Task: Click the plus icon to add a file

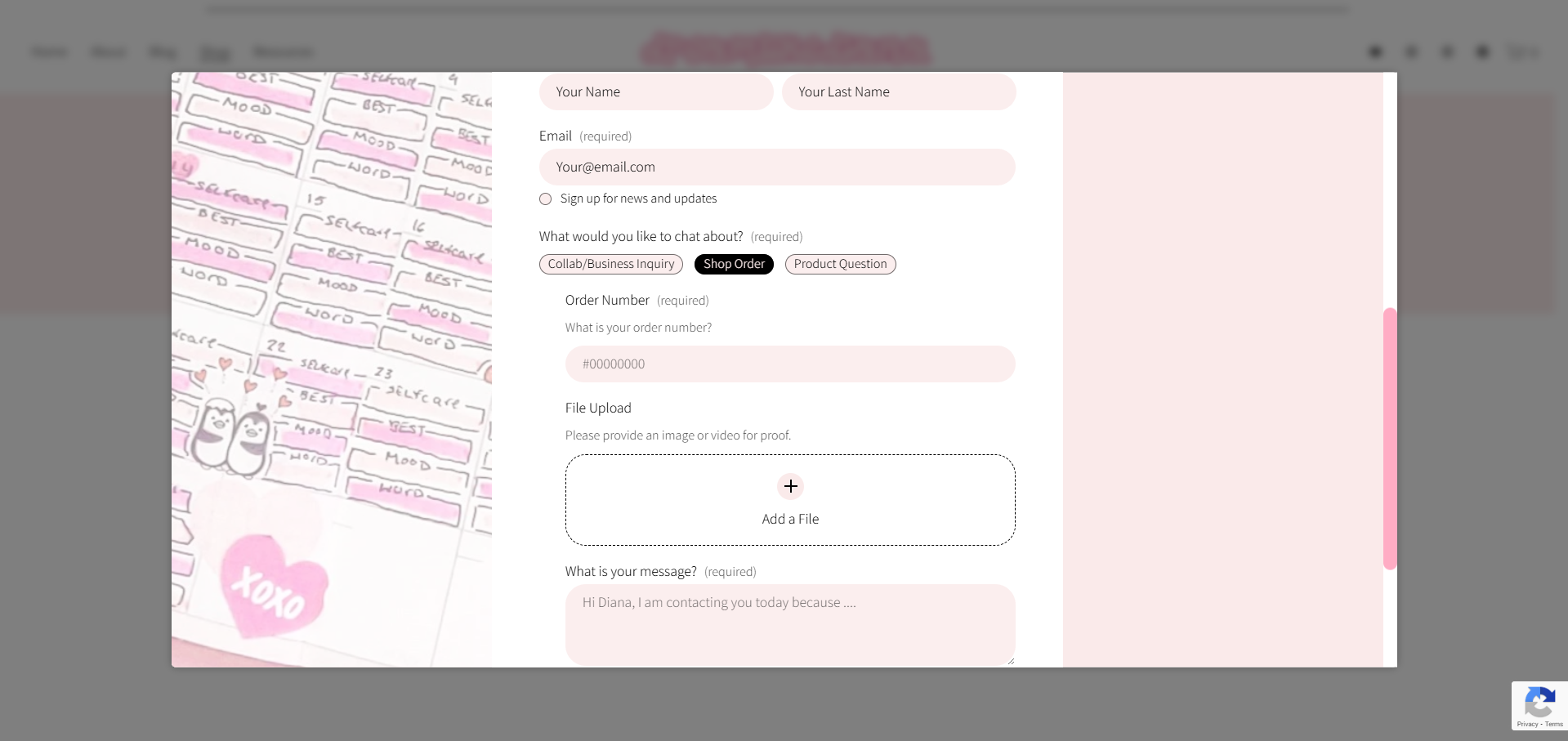Action: (789, 486)
